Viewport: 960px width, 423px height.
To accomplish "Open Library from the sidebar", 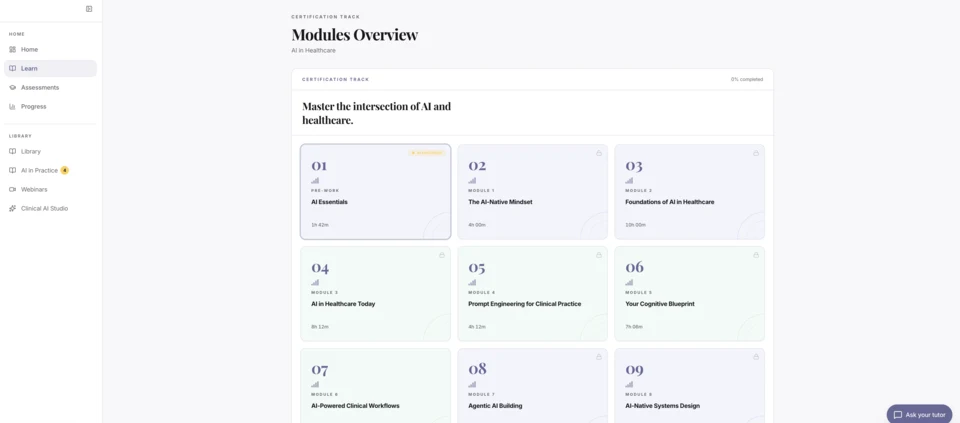I will click(50, 151).
